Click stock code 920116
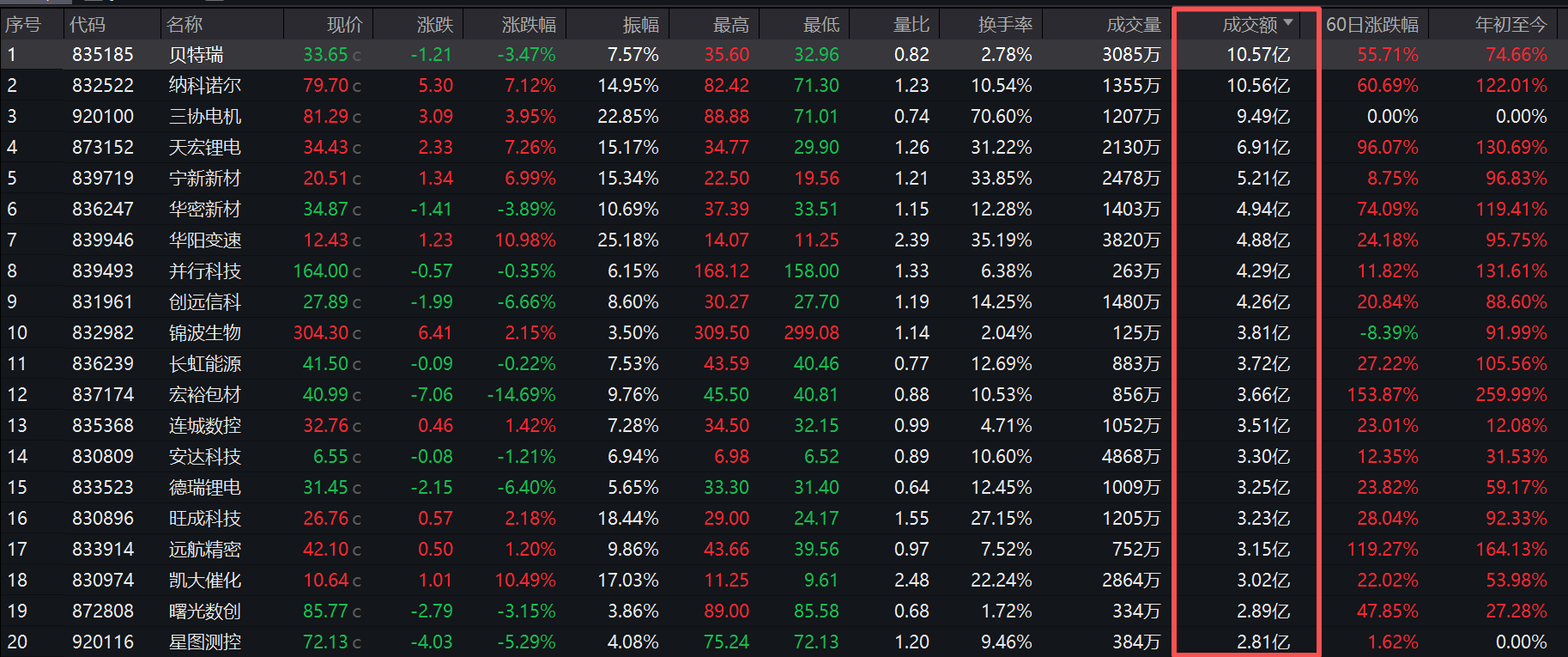Image resolution: width=1568 pixels, height=657 pixels. click(x=103, y=642)
